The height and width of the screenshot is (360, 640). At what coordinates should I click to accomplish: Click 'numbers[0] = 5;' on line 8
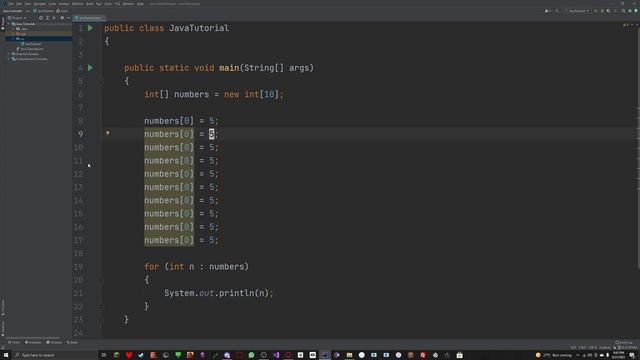click(181, 121)
